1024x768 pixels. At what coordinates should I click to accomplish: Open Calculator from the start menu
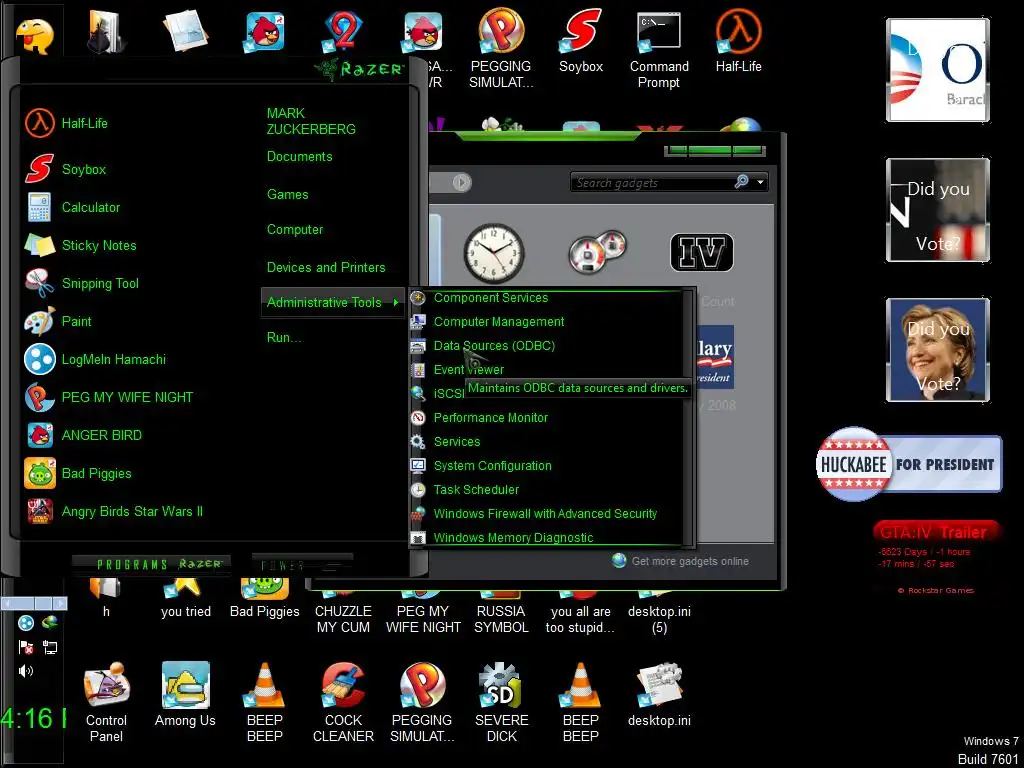(72, 207)
